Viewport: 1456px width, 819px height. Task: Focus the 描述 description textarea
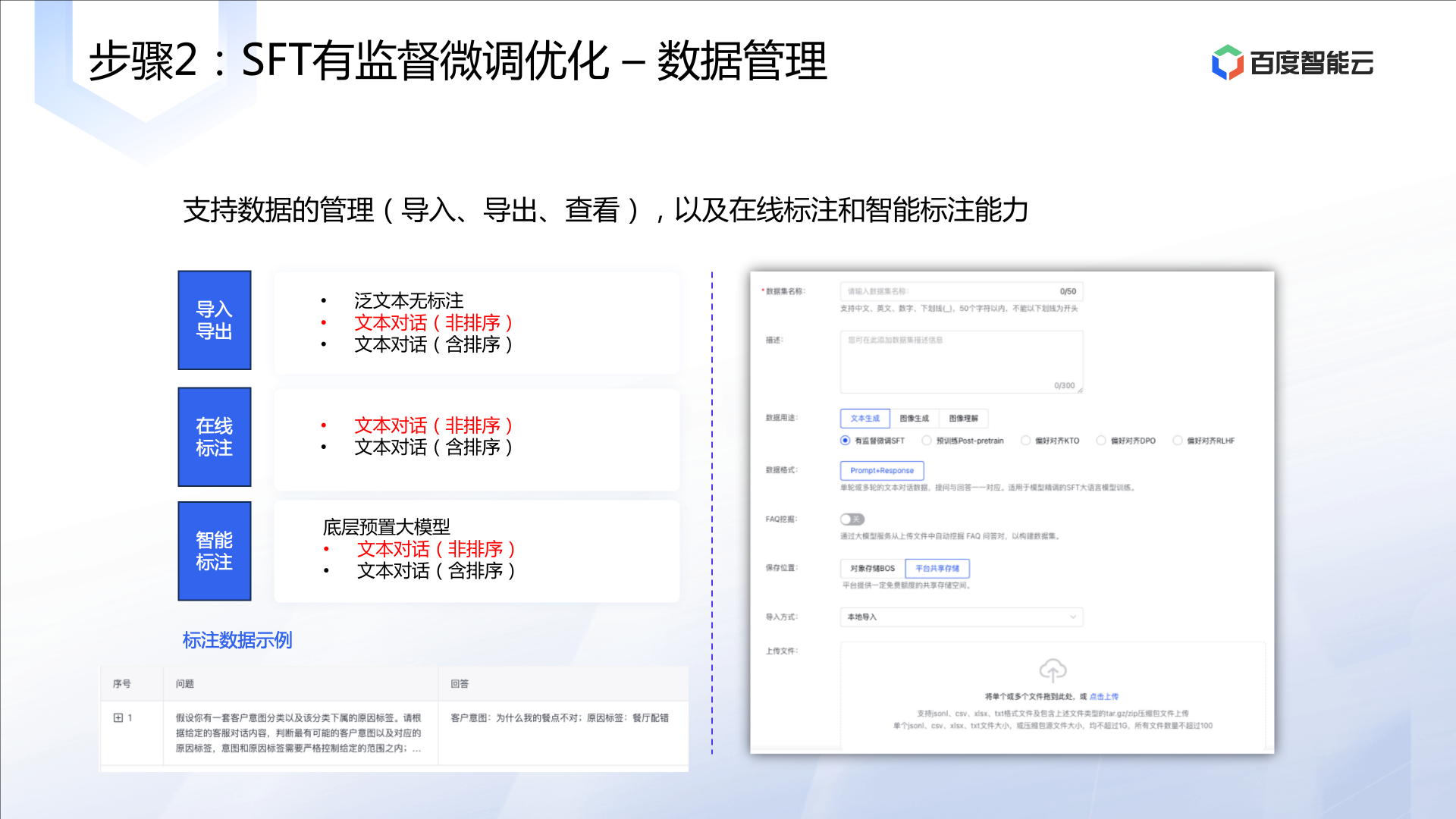click(x=962, y=362)
